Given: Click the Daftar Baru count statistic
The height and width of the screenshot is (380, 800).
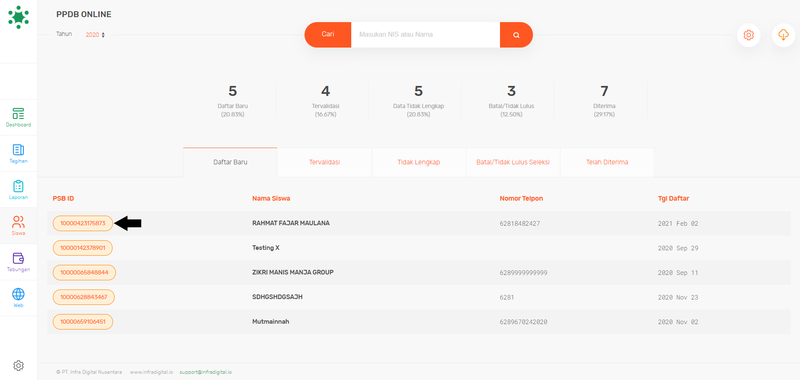Looking at the screenshot, I should point(233,101).
